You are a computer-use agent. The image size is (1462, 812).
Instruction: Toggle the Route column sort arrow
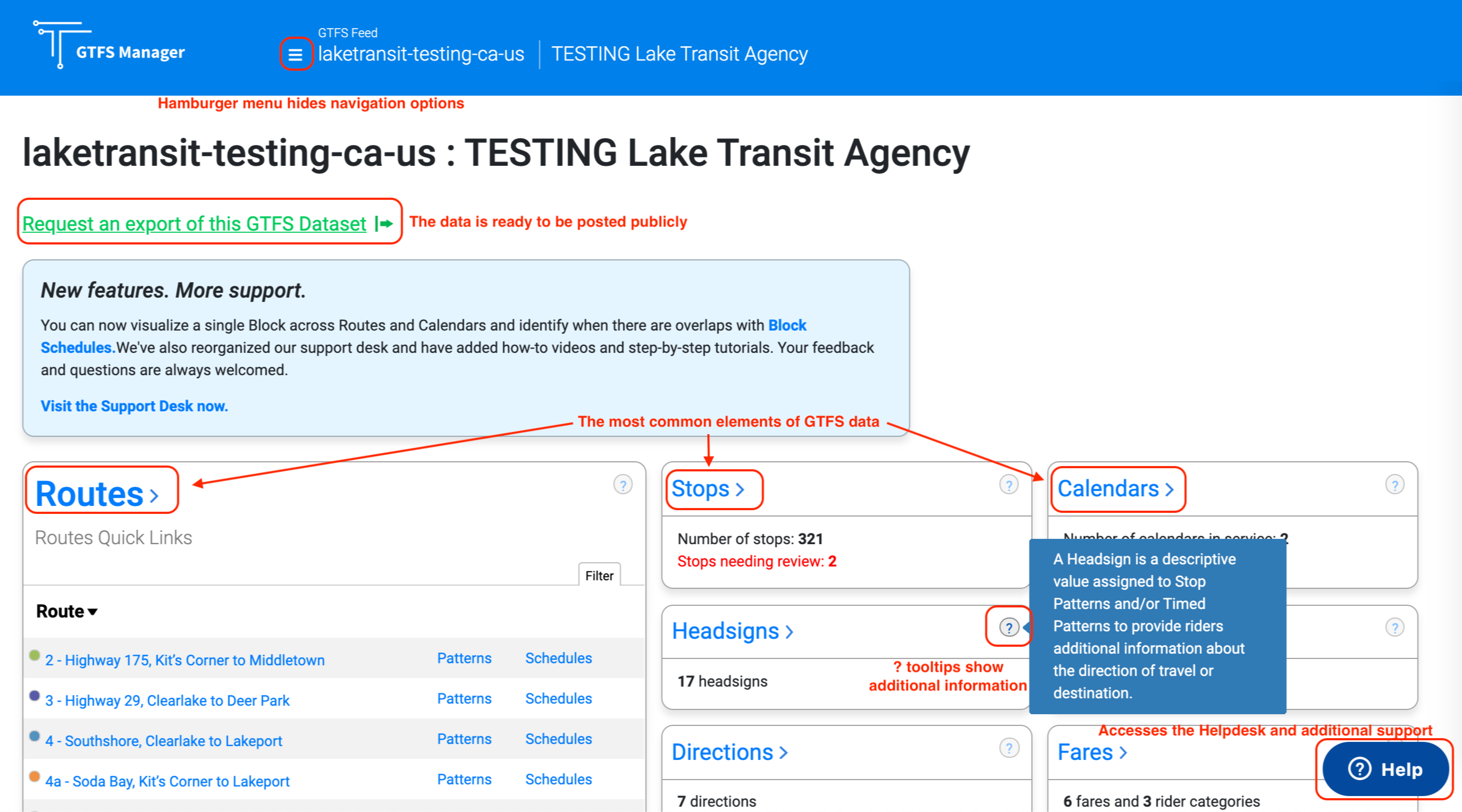coord(93,612)
